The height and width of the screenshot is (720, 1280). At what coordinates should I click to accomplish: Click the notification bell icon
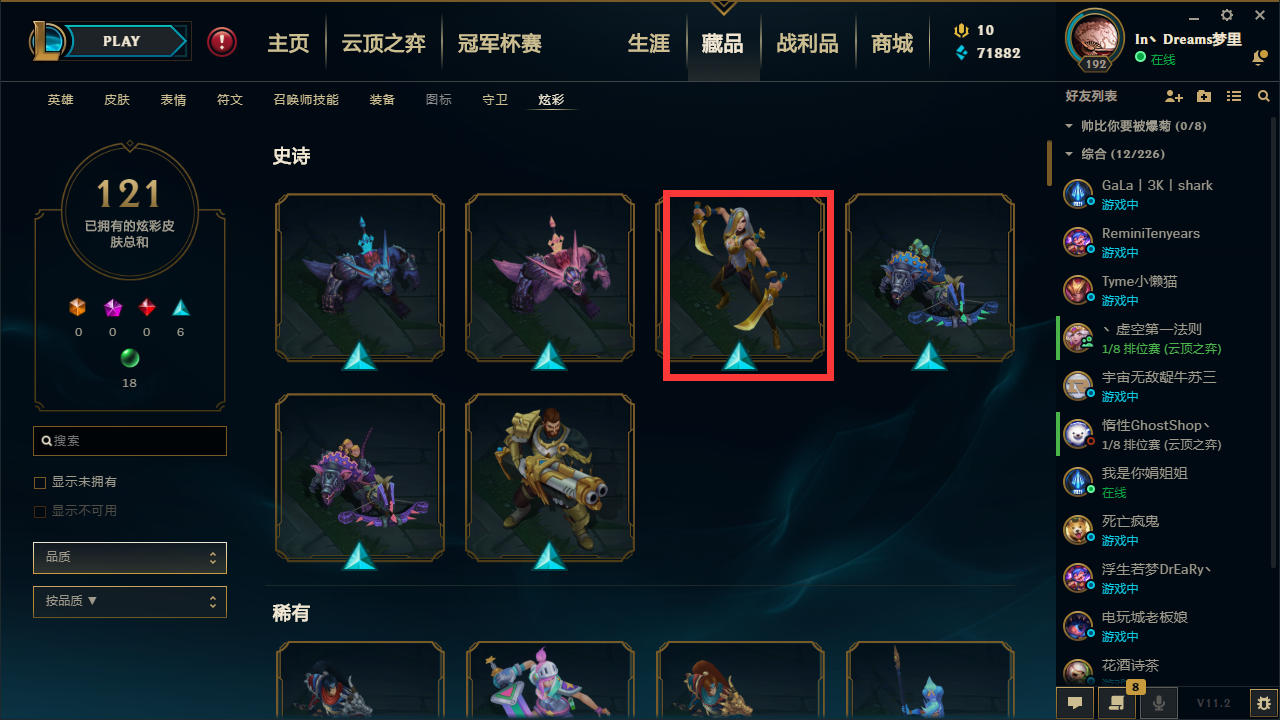(1258, 59)
